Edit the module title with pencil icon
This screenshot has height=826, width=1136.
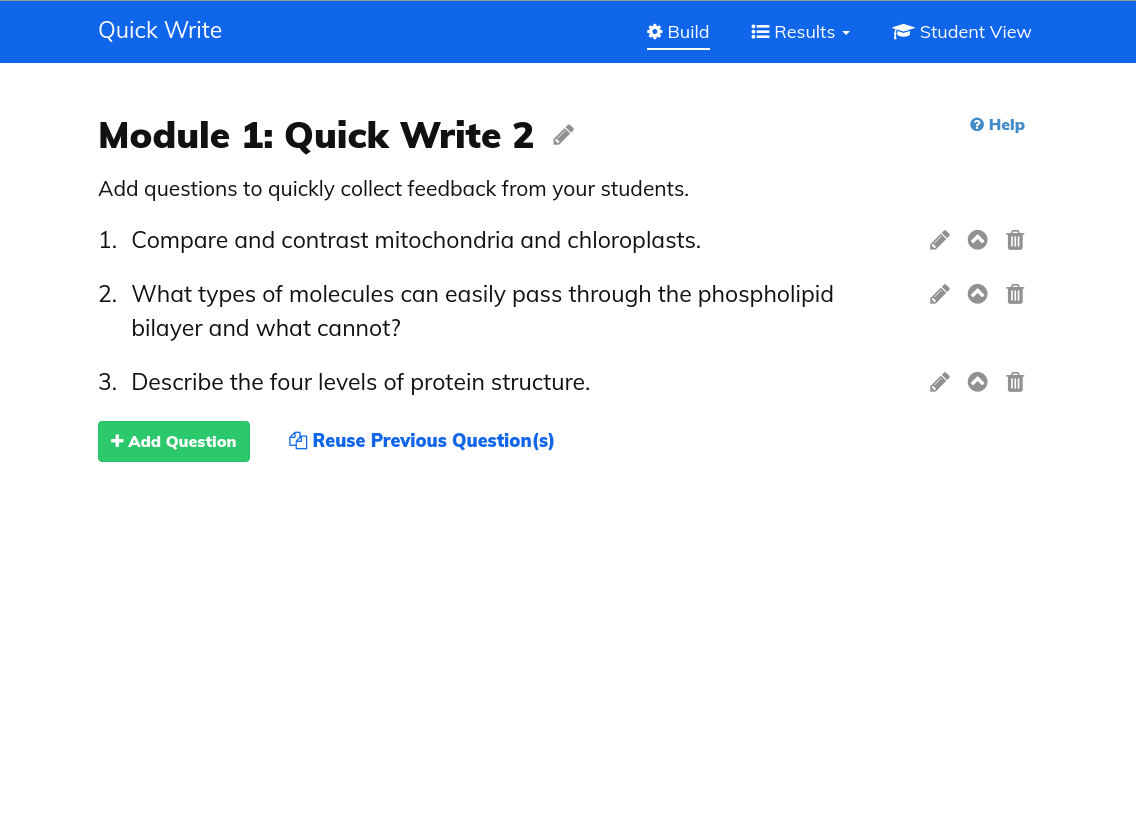[564, 135]
